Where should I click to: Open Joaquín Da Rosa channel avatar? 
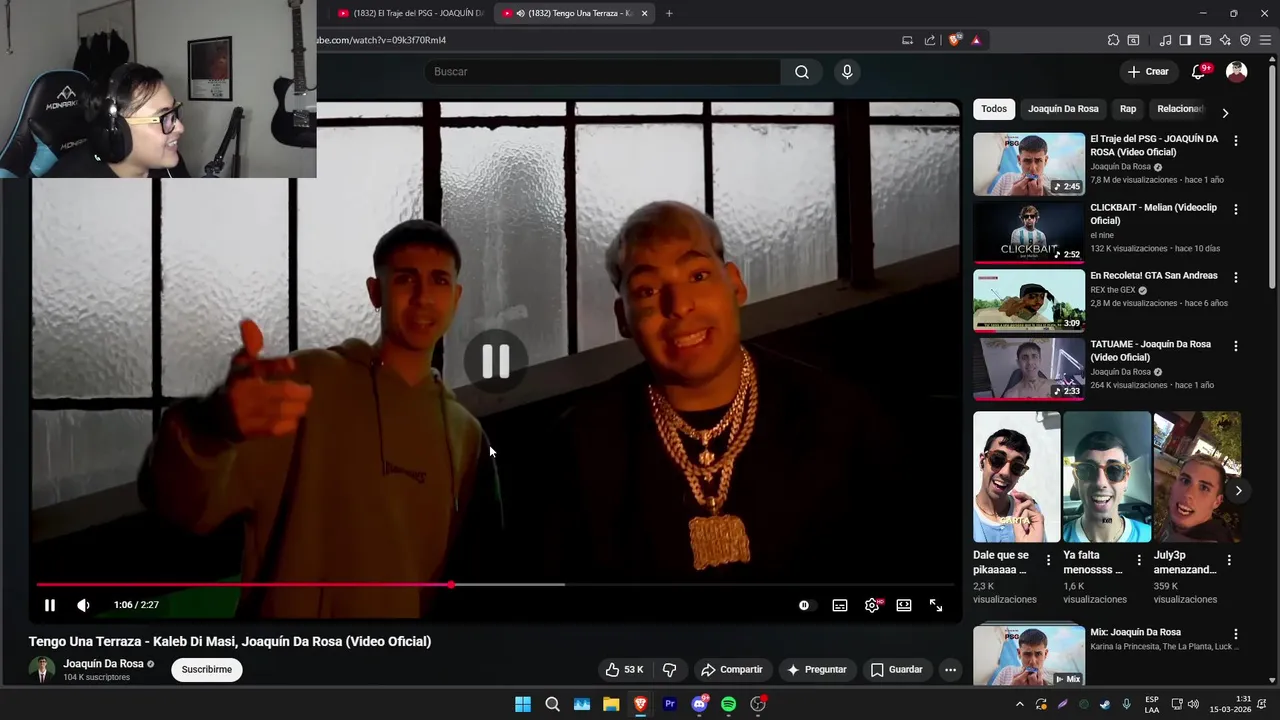42,670
